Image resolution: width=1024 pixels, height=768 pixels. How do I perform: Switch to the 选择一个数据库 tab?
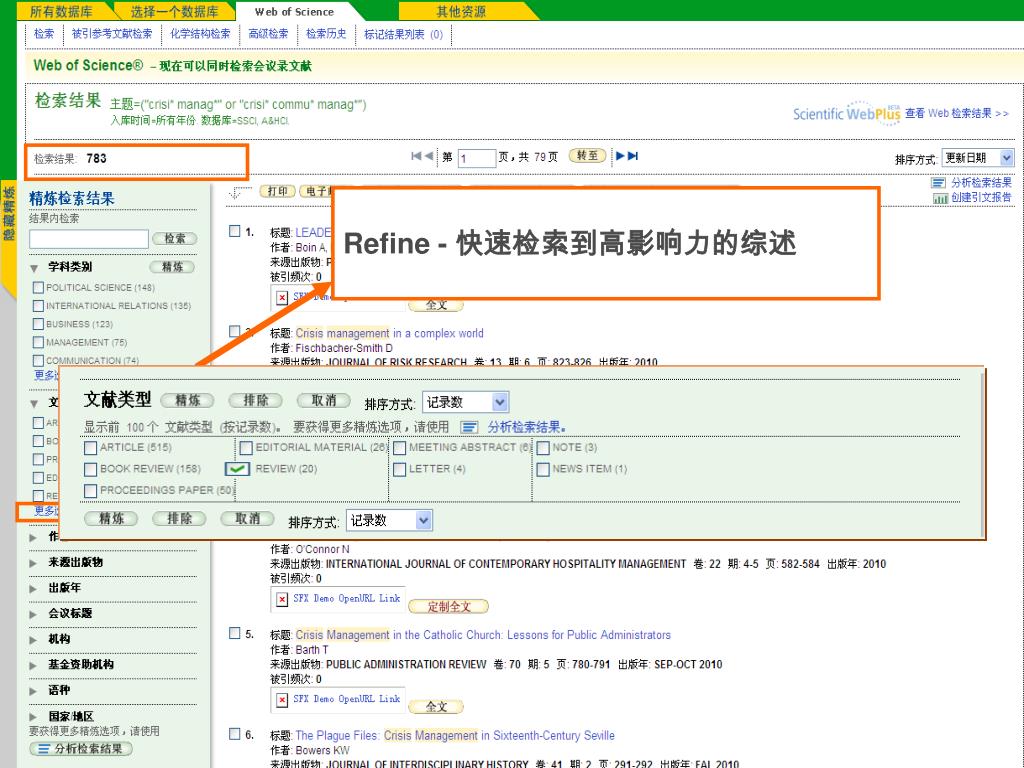(174, 11)
